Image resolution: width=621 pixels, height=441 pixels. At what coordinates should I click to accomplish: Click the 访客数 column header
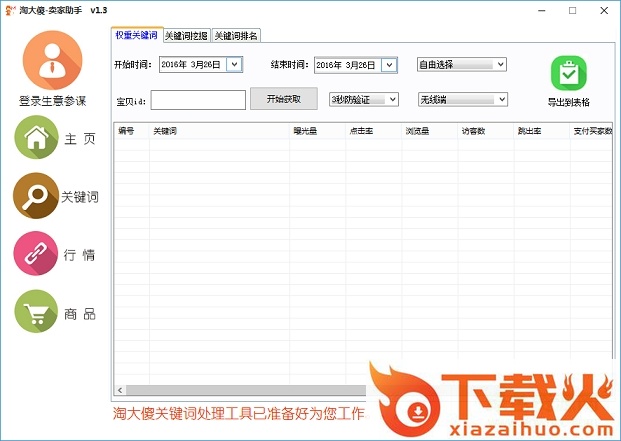tap(486, 131)
